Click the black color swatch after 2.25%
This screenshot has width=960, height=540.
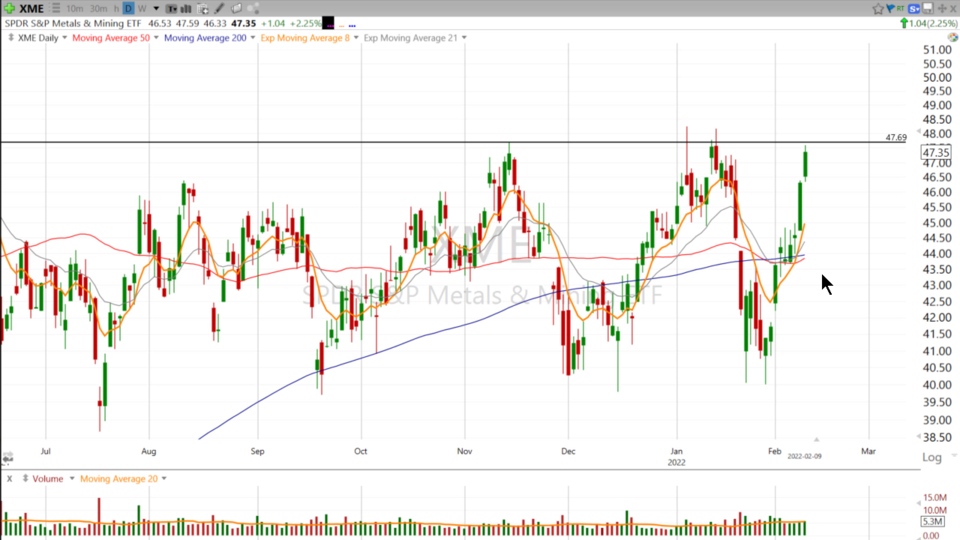click(328, 23)
